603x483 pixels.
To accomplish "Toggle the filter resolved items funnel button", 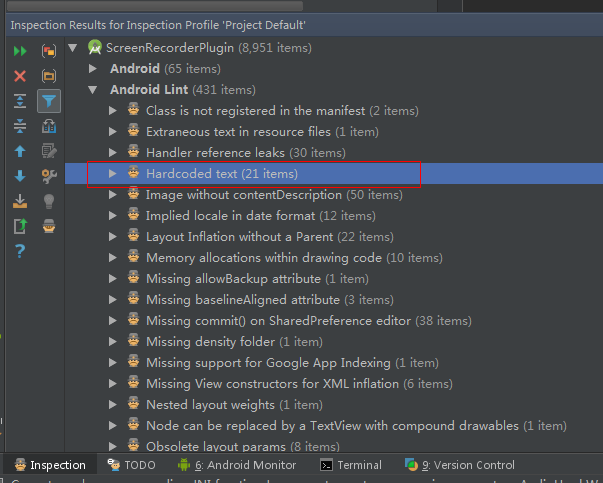I will click(x=48, y=100).
